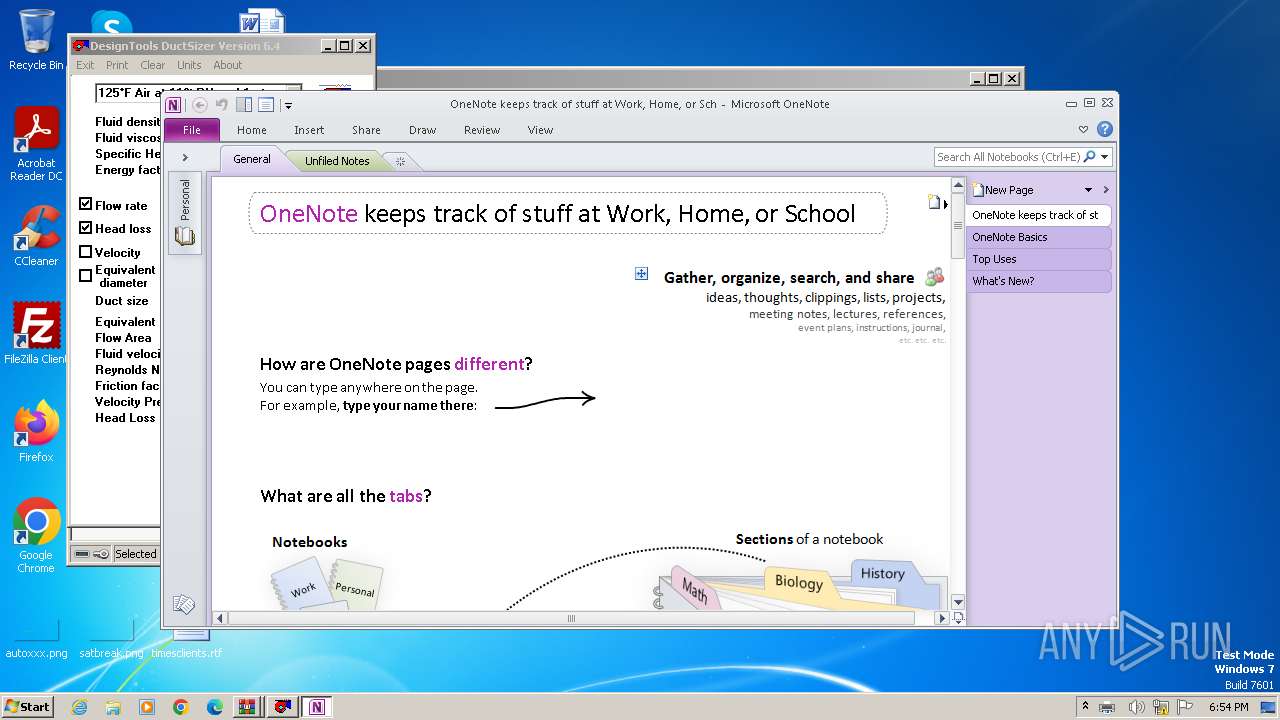This screenshot has height=720, width=1280.
Task: Open the File tab in OneNote
Action: click(192, 130)
